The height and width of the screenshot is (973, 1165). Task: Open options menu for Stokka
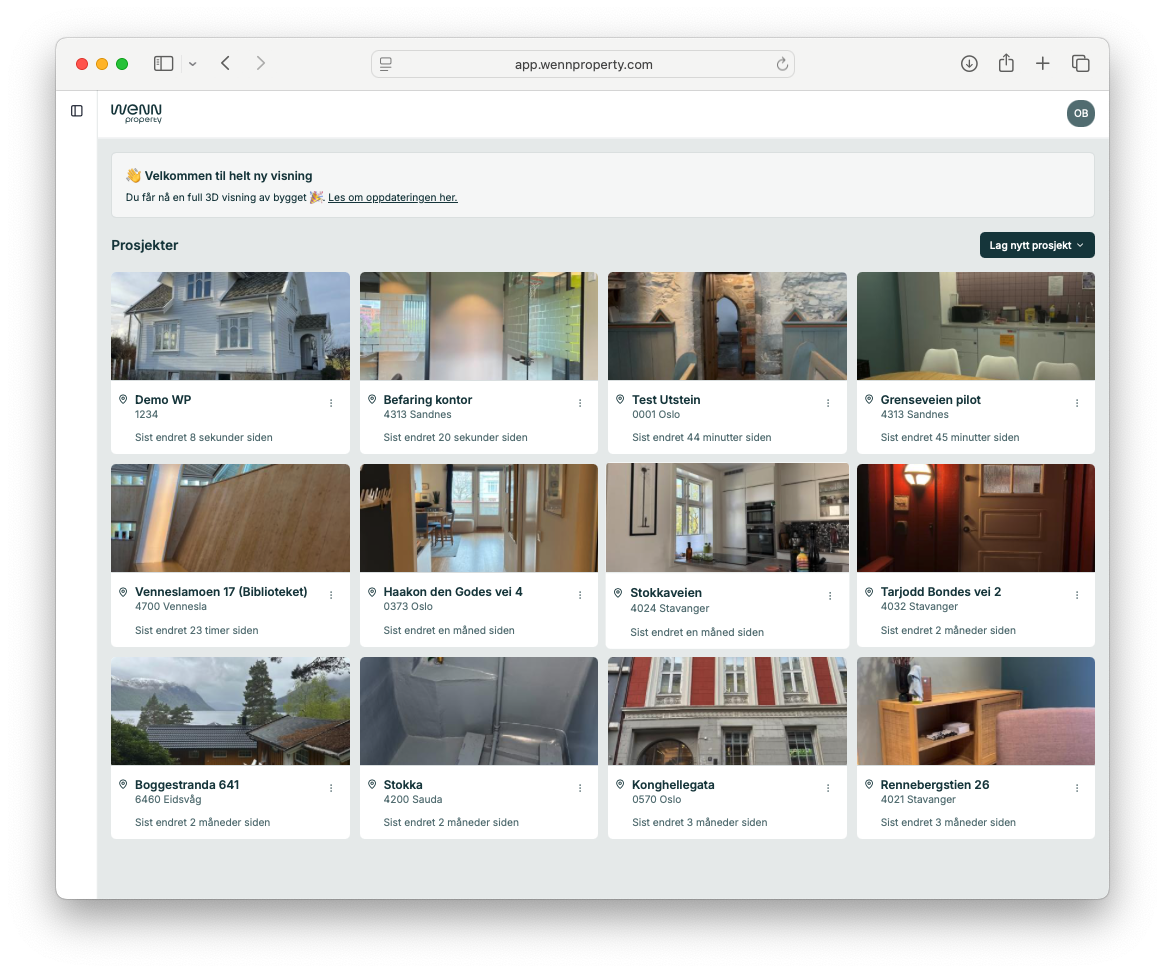580,788
